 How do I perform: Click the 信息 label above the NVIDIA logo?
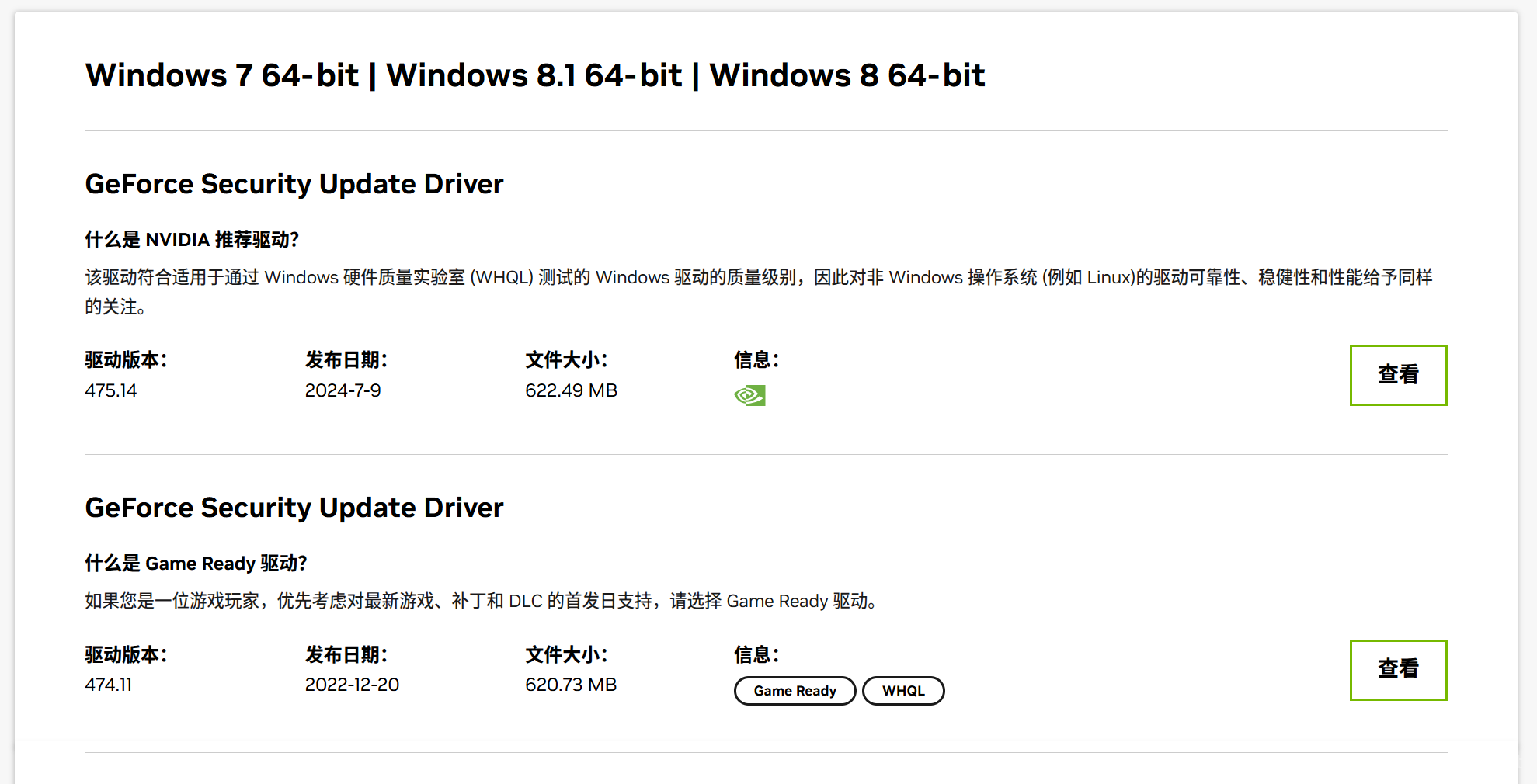tap(756, 360)
